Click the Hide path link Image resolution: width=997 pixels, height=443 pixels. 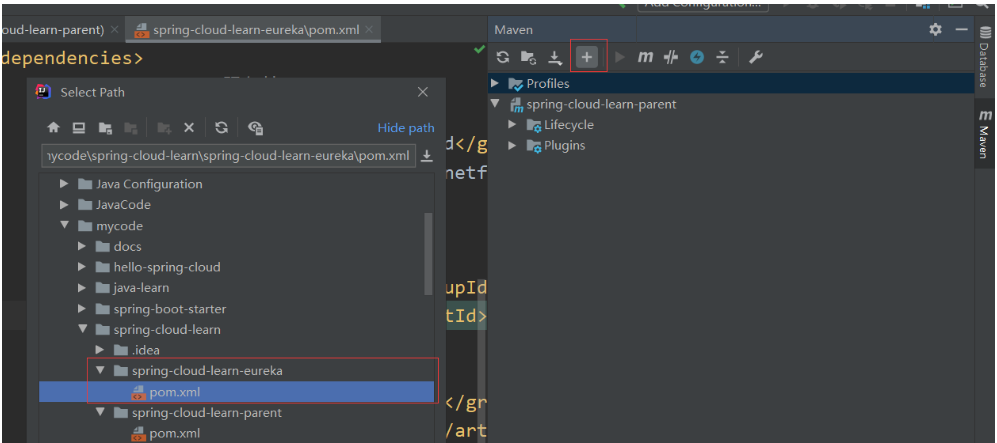[x=406, y=128]
